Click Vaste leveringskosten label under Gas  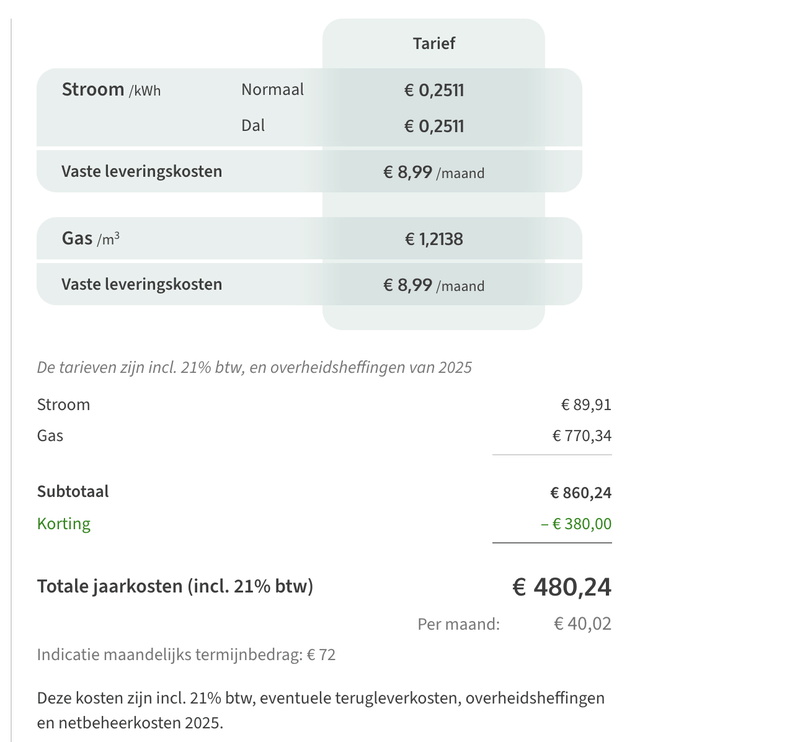(x=142, y=284)
